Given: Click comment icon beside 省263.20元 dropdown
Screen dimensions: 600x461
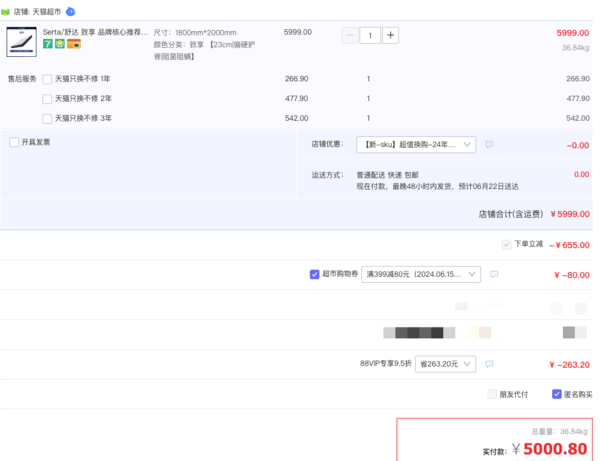Looking at the screenshot, I should [x=489, y=364].
